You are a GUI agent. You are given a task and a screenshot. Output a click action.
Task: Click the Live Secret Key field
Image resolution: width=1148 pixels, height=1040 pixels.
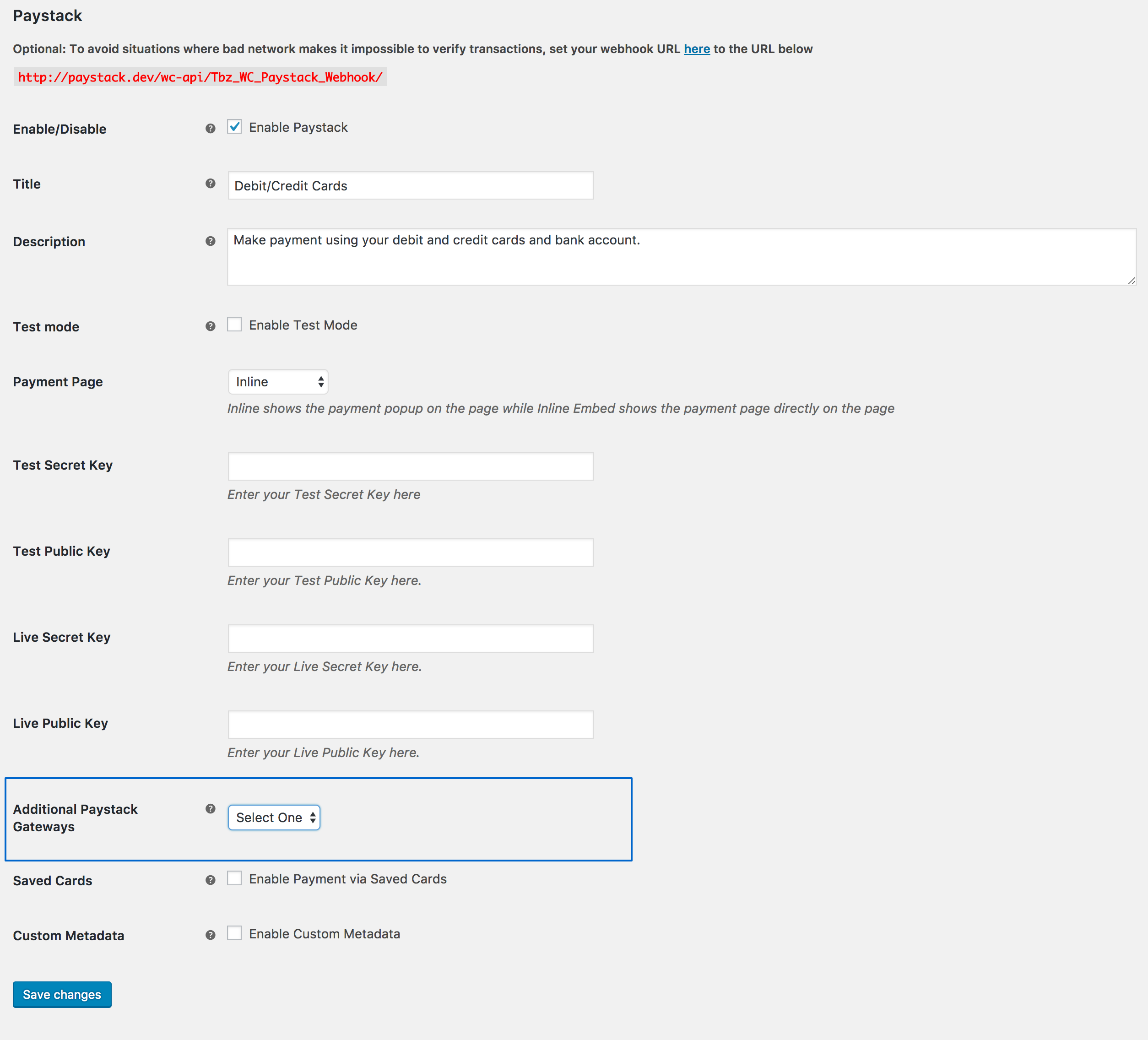410,638
